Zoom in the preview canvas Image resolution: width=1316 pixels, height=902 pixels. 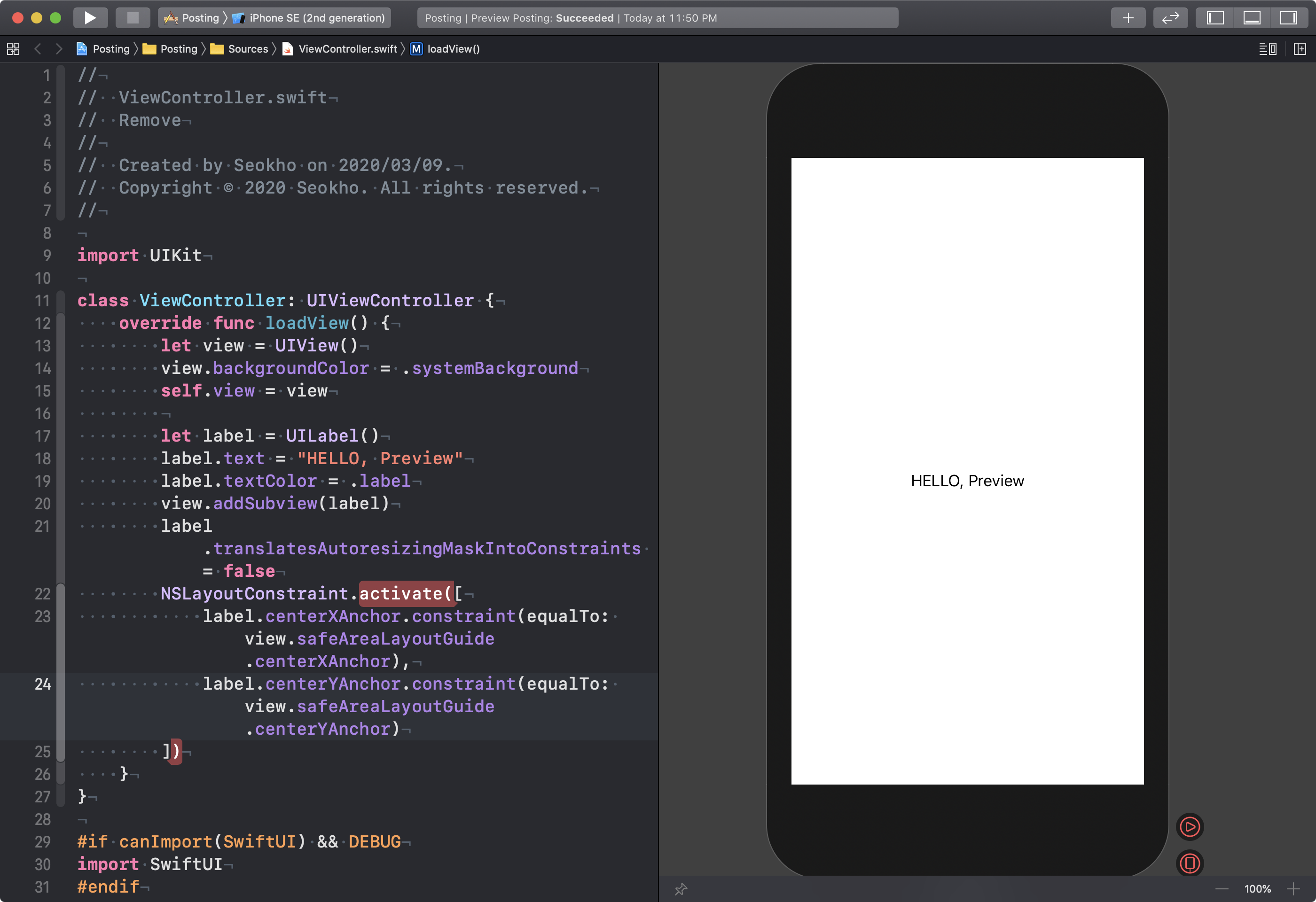[x=1293, y=889]
